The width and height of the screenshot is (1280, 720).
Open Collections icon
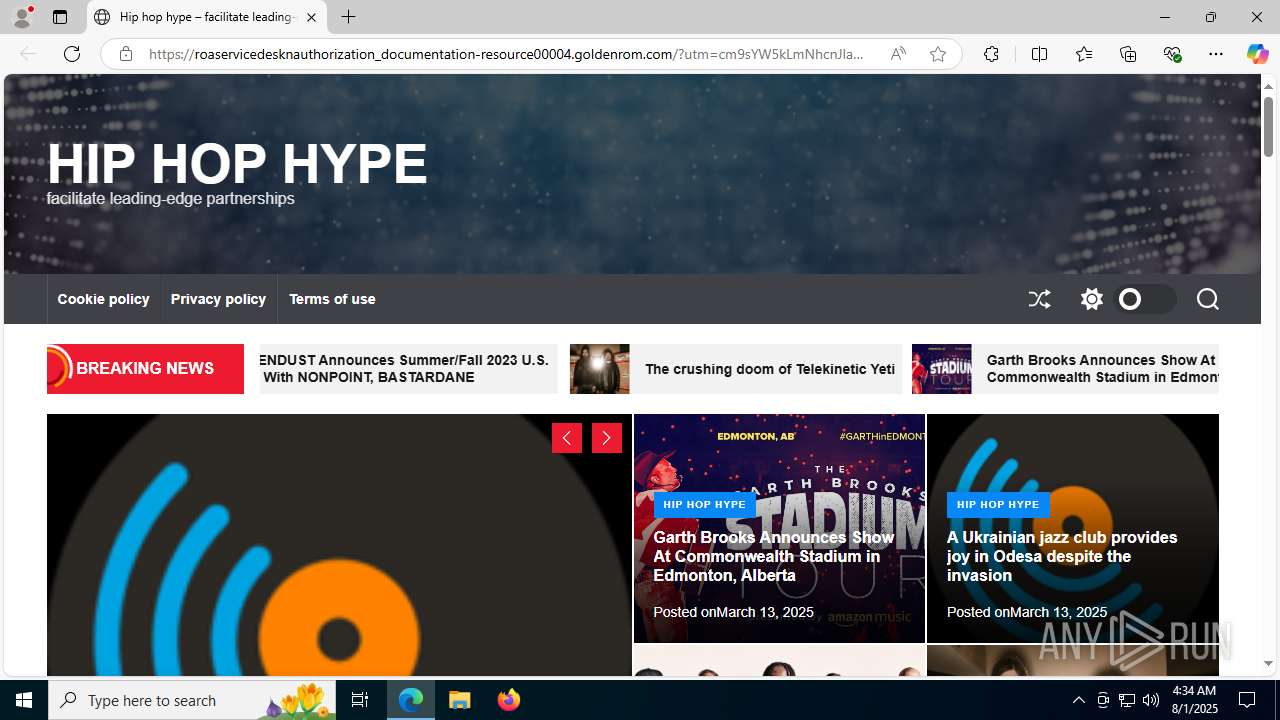(1128, 54)
